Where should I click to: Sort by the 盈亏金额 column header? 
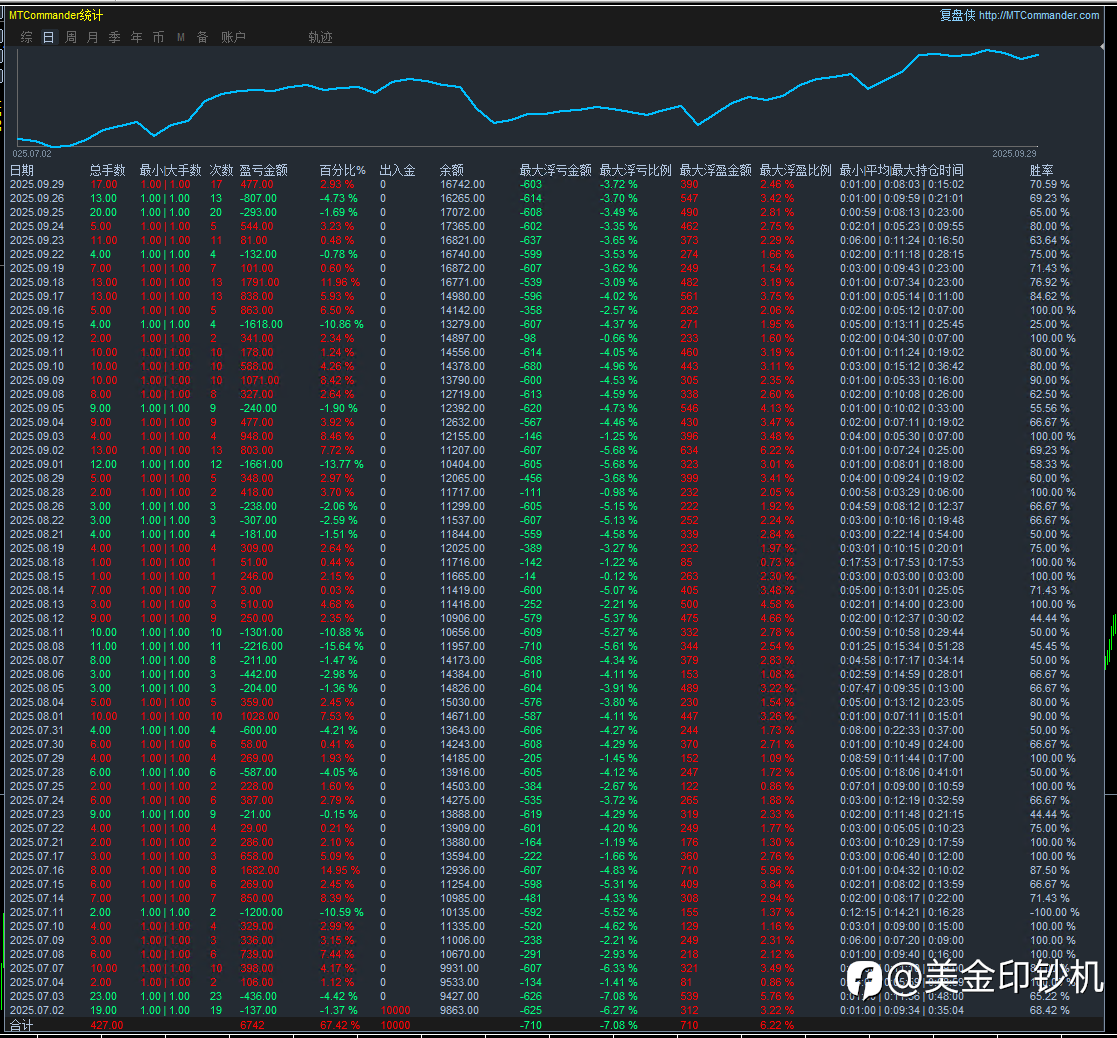[264, 171]
